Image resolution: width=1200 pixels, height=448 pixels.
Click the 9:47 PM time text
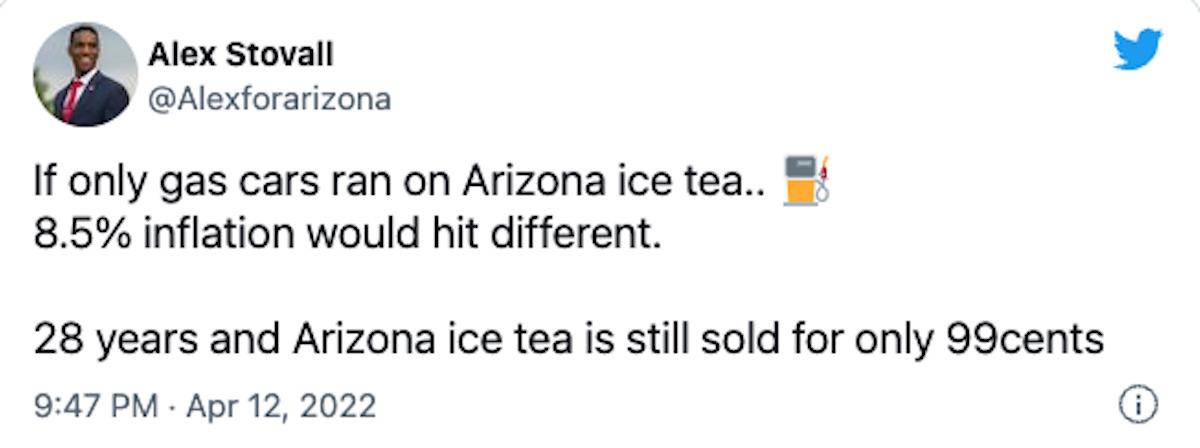(x=95, y=407)
